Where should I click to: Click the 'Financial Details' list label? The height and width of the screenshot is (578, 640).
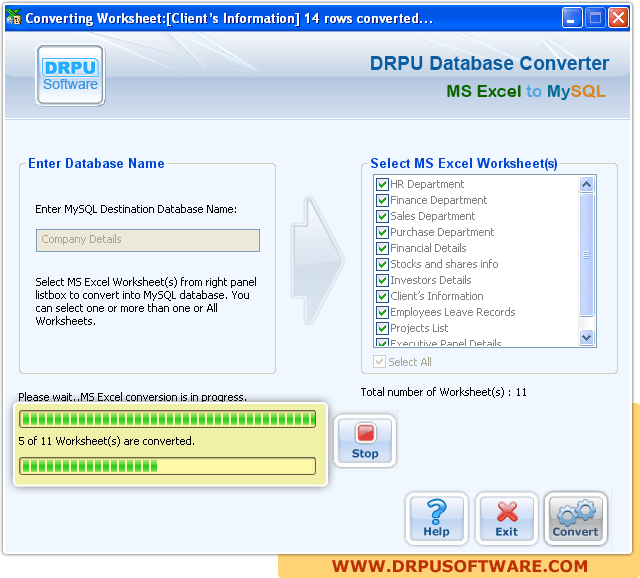[428, 248]
